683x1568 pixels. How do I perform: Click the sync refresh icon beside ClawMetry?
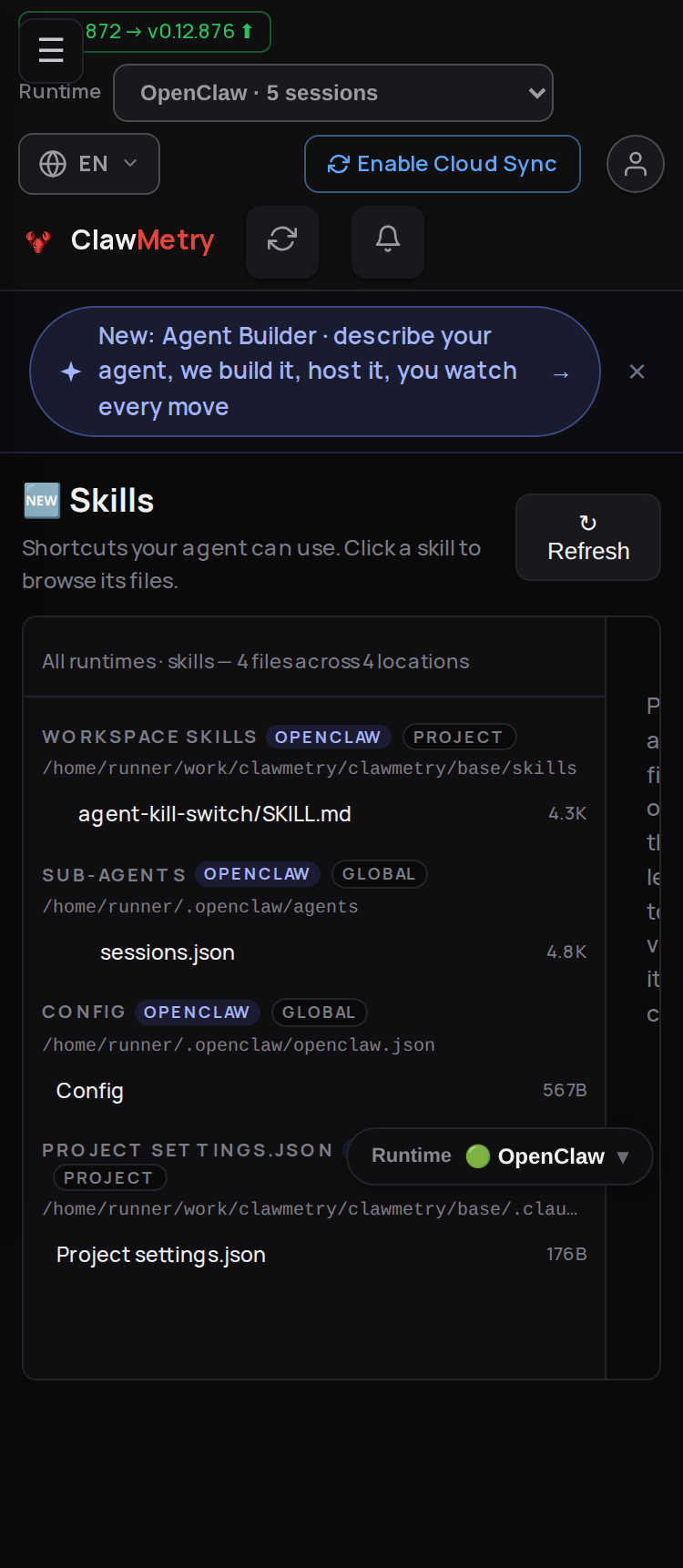coord(282,241)
